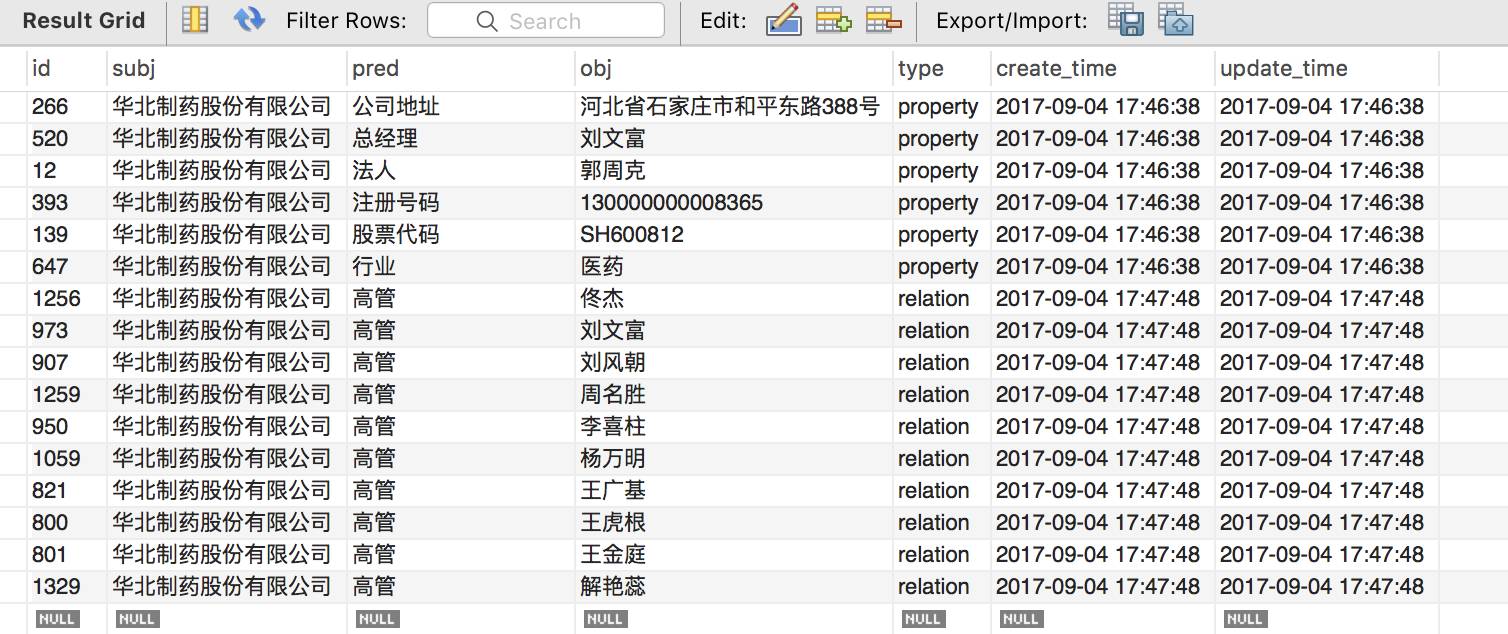This screenshot has width=1508, height=634.
Task: Click the obj cell 李喜柱
Action: (734, 427)
